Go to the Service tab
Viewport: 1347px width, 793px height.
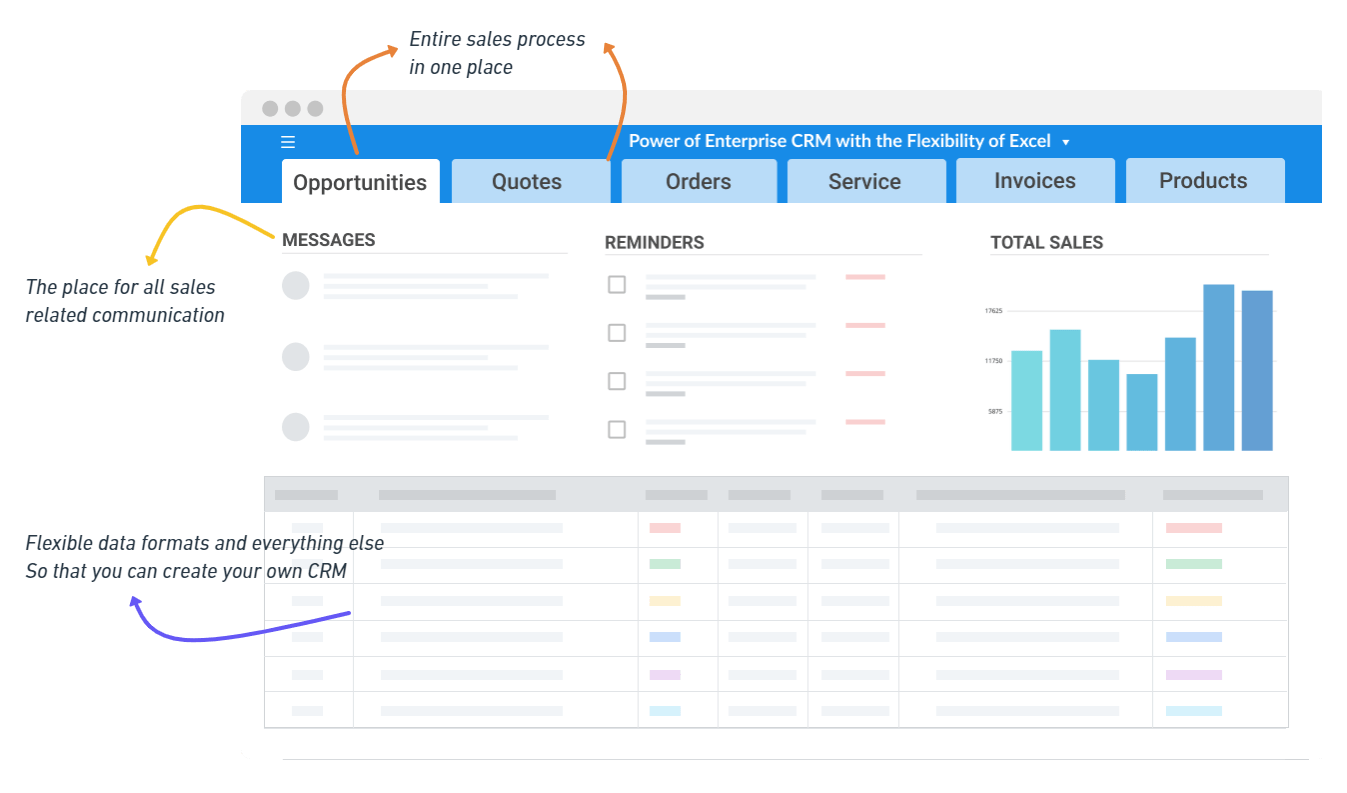tap(865, 181)
